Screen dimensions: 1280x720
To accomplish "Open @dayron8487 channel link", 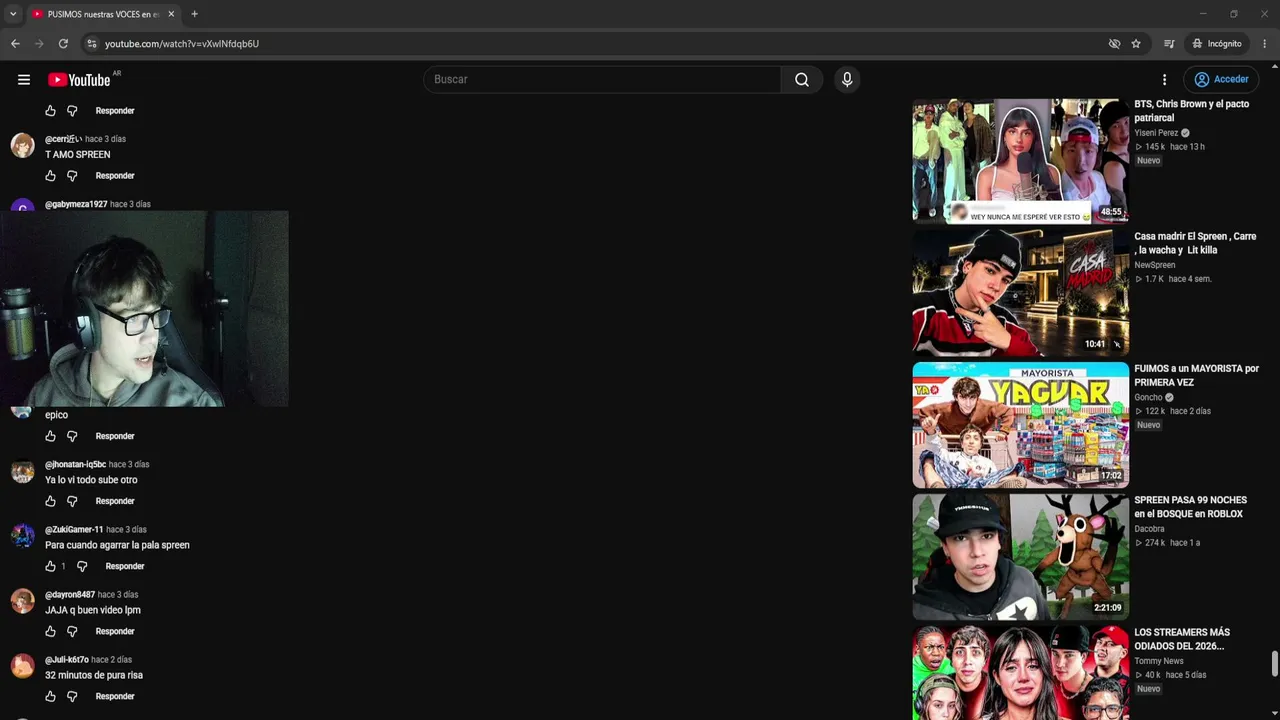I will click(x=70, y=594).
